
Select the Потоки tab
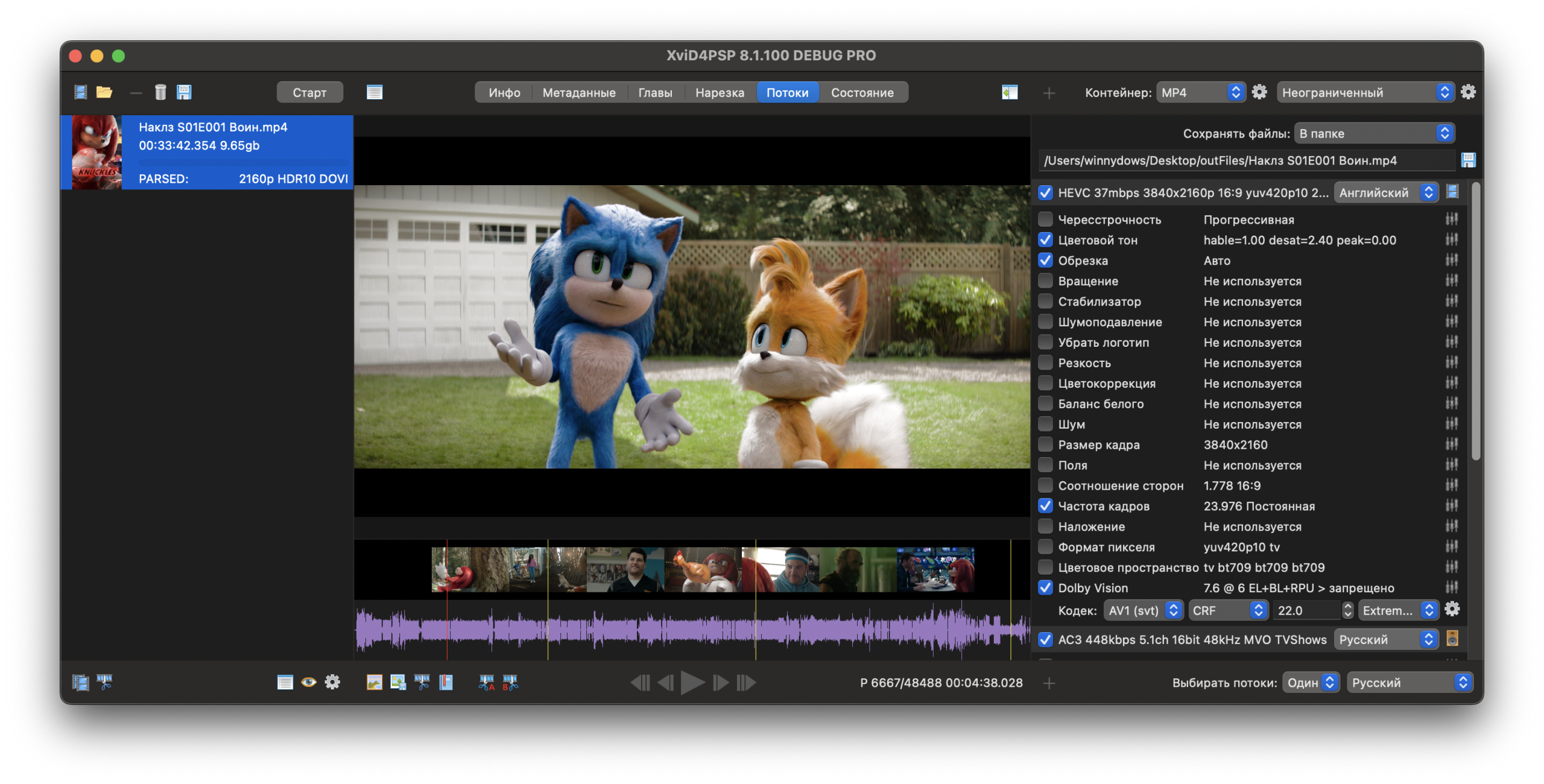click(x=787, y=92)
